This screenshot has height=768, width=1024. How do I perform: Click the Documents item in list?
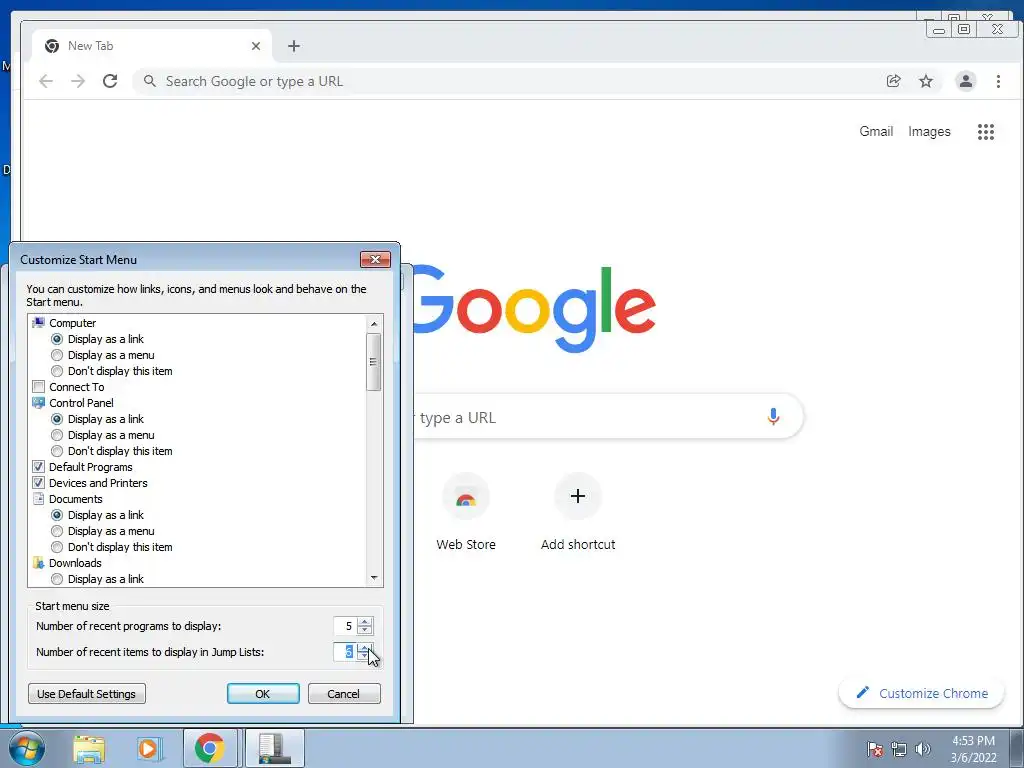[75, 499]
